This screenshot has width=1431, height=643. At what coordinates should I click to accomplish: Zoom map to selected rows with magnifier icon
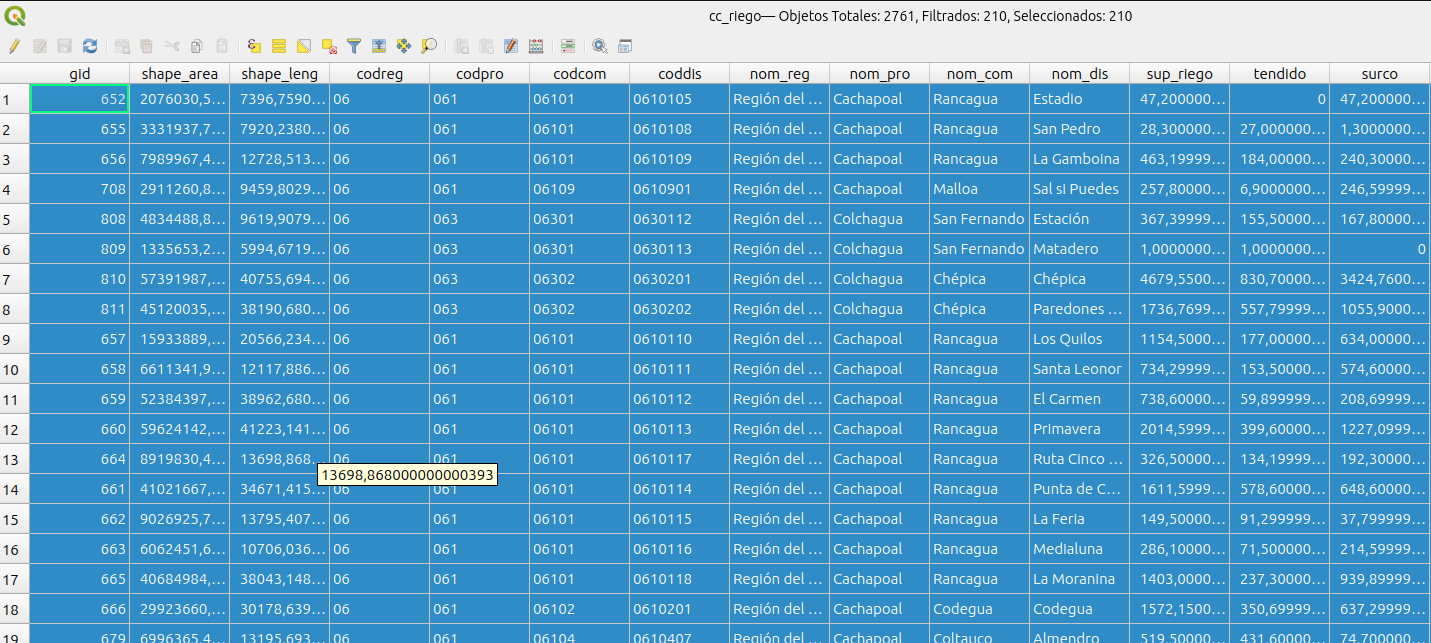(429, 46)
